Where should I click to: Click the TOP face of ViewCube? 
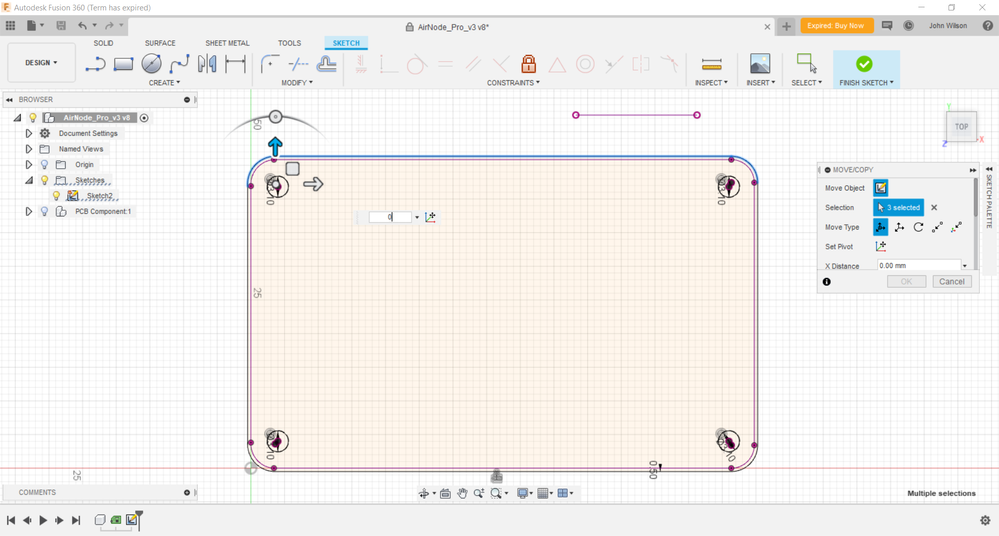coord(961,127)
